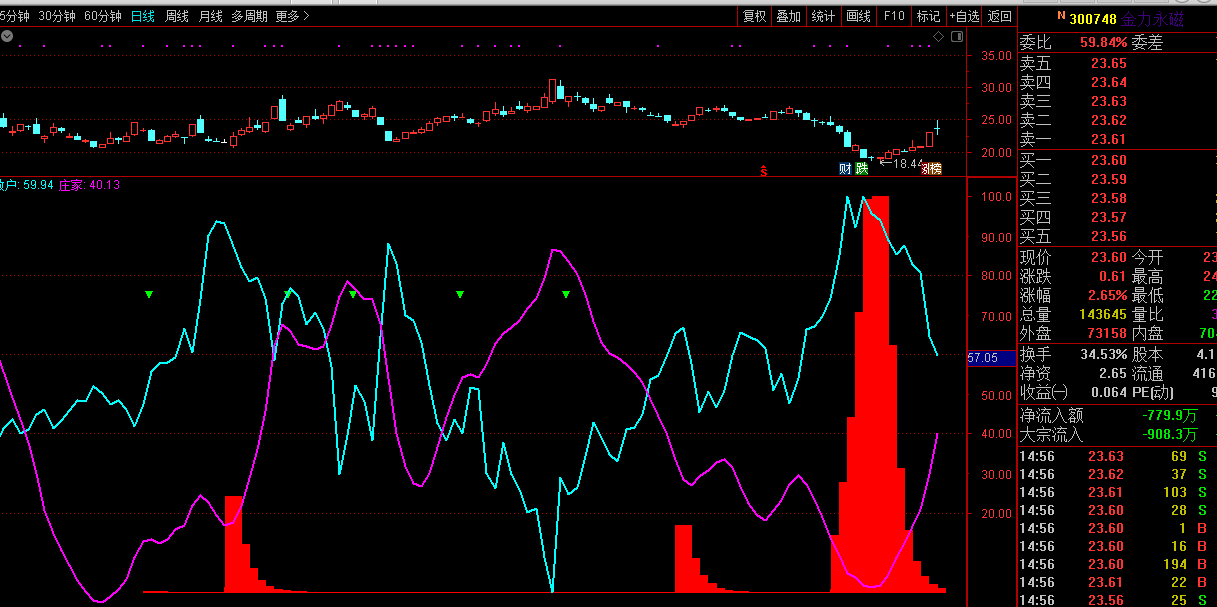The image size is (1217, 607).
Task: Select the 60分钟 chart period
Action: [x=102, y=16]
